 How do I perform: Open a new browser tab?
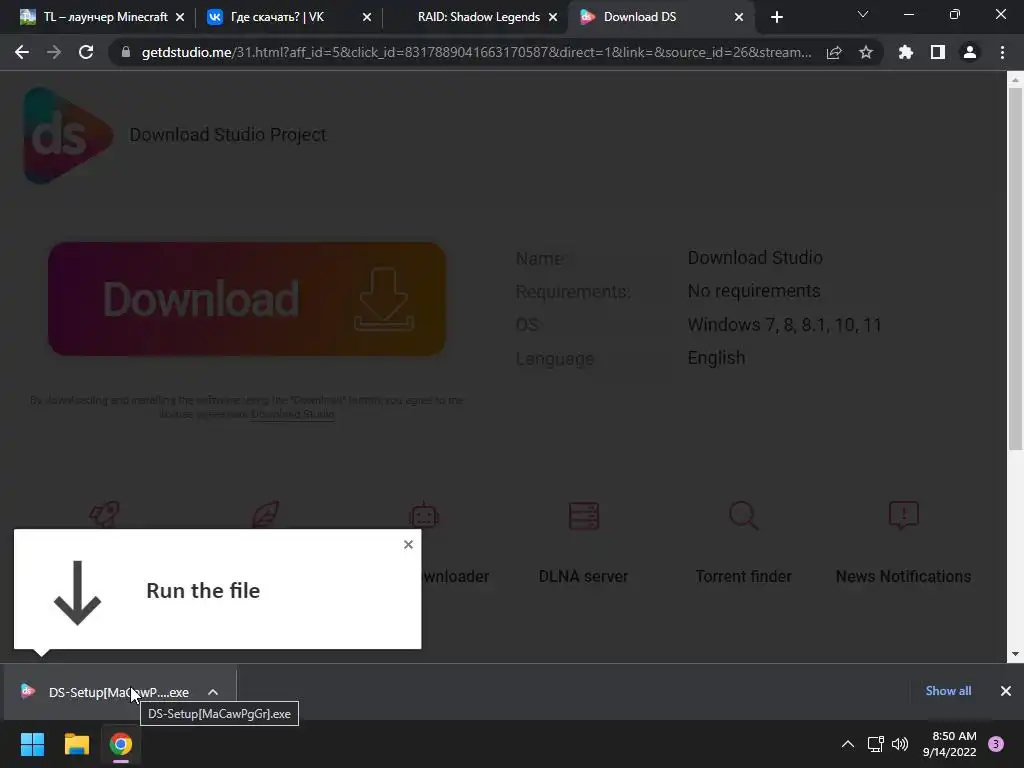pos(776,17)
